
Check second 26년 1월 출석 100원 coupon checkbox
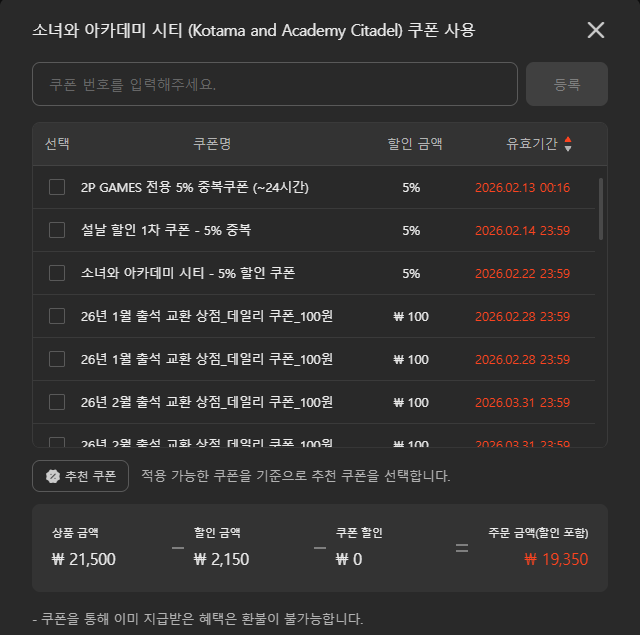tap(57, 359)
